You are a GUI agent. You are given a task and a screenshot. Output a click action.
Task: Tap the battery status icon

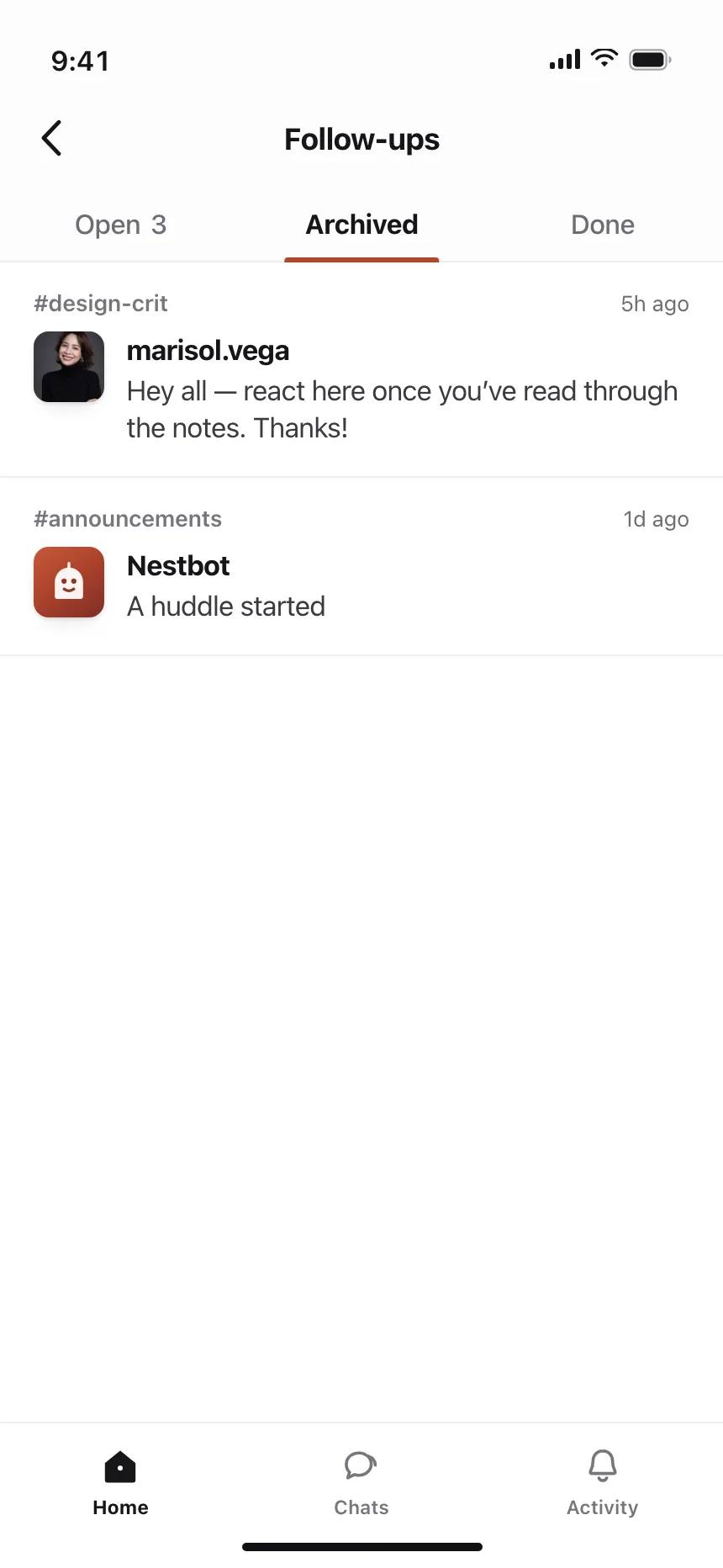(650, 60)
